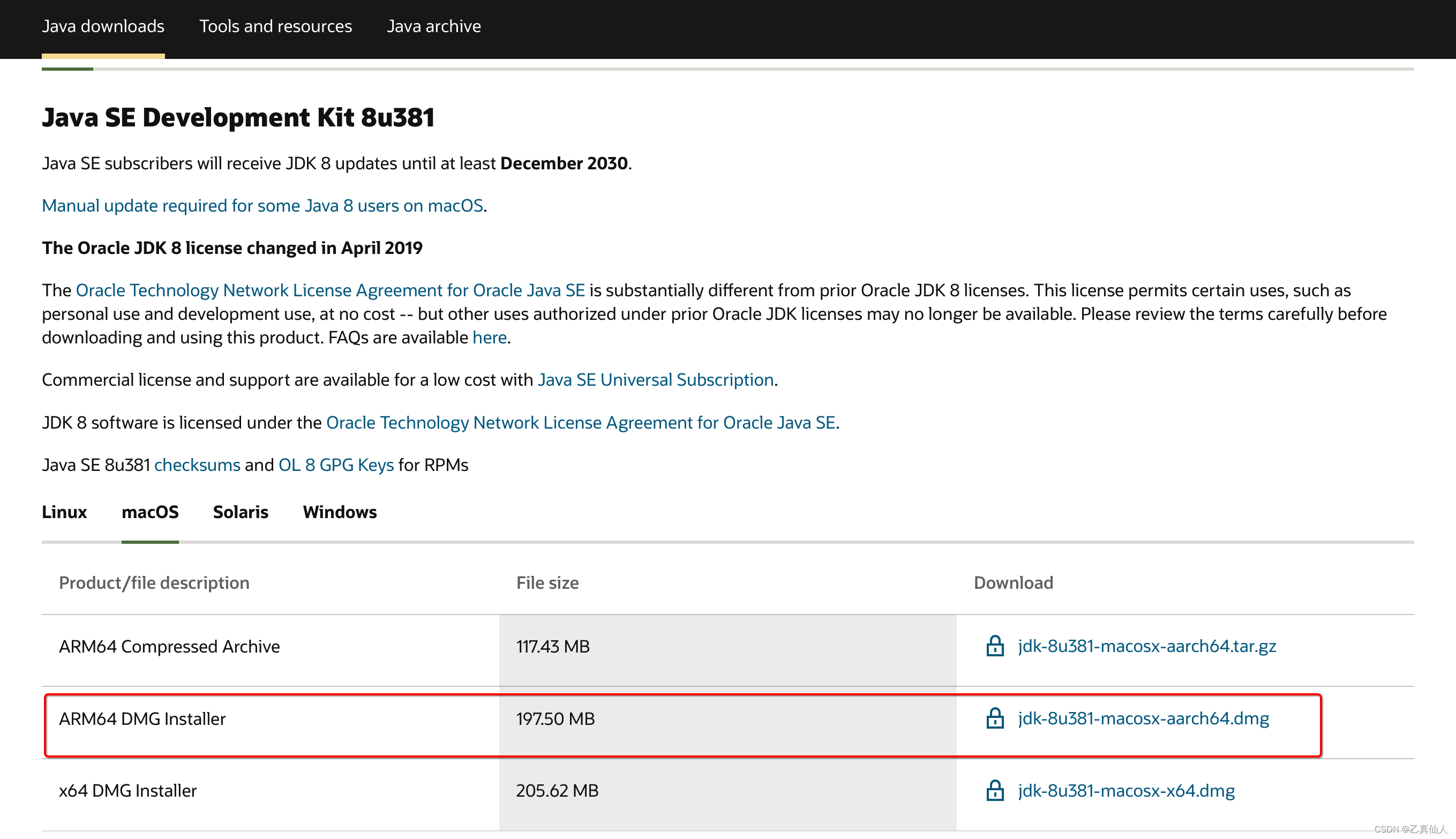Switch to the Solaris tab
This screenshot has width=1456, height=839.
[241, 512]
